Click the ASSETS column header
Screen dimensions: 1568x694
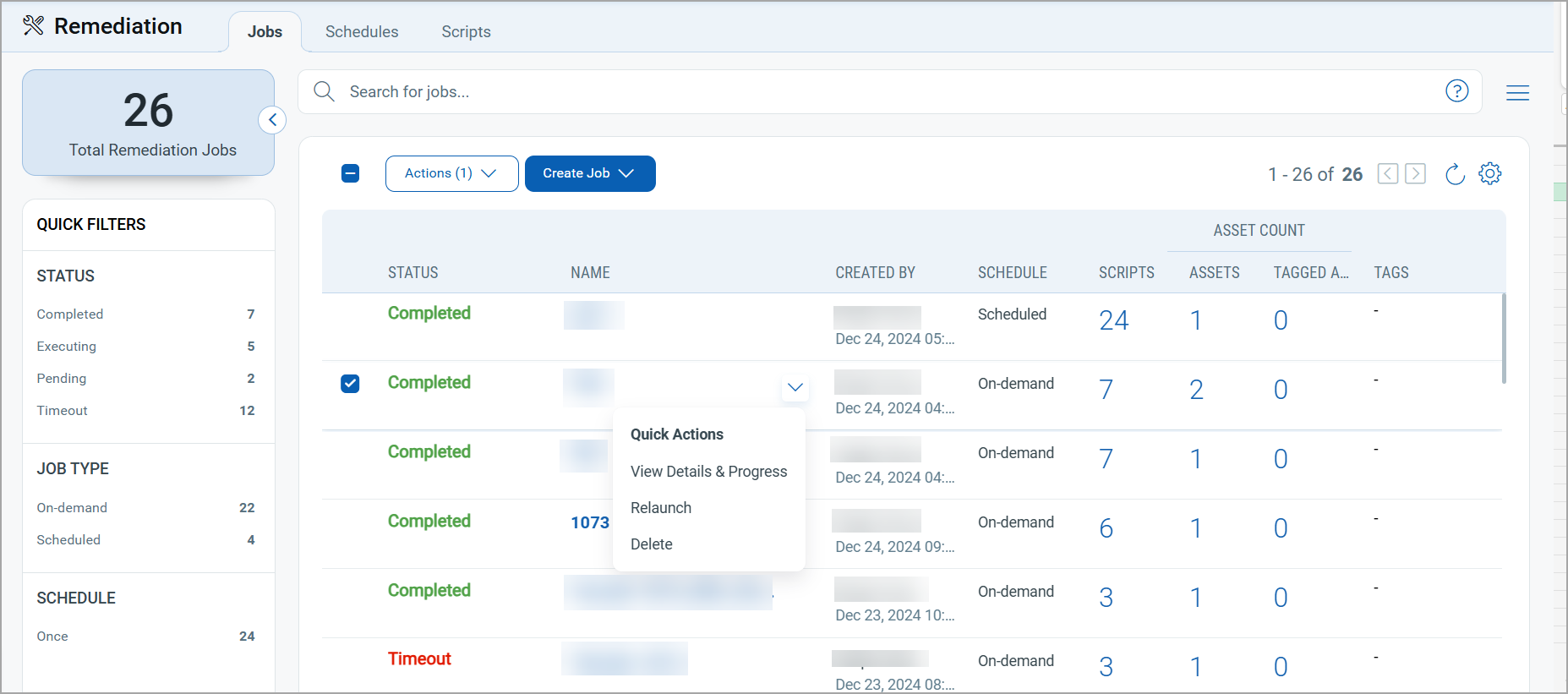1215,273
